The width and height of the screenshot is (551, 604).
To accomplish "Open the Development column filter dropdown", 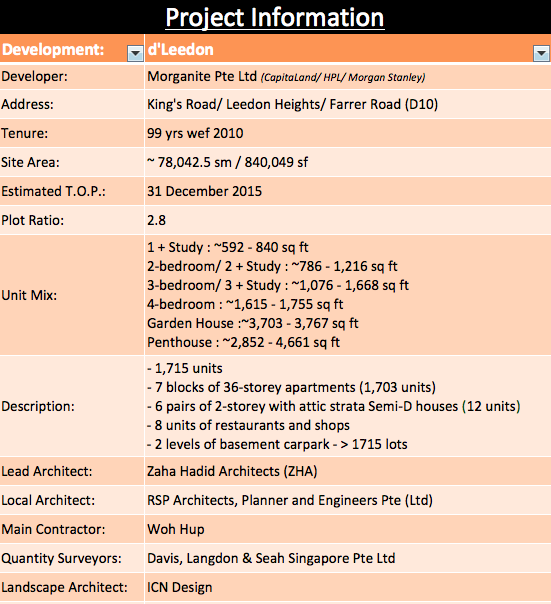I will 135,53.
